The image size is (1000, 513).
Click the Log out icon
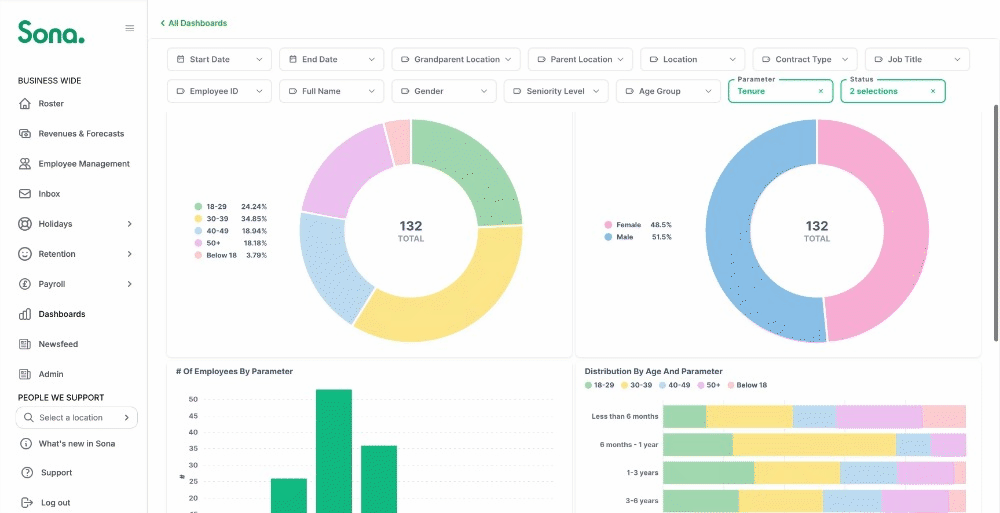27,502
